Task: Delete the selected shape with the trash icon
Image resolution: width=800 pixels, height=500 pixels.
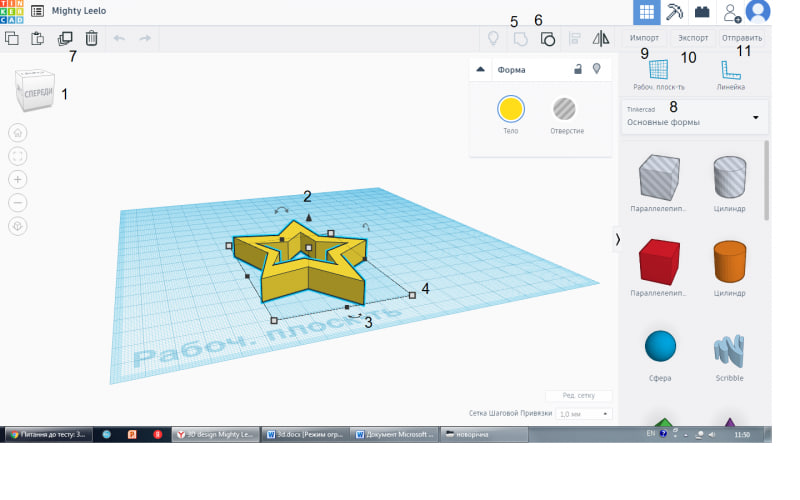Action: click(92, 38)
